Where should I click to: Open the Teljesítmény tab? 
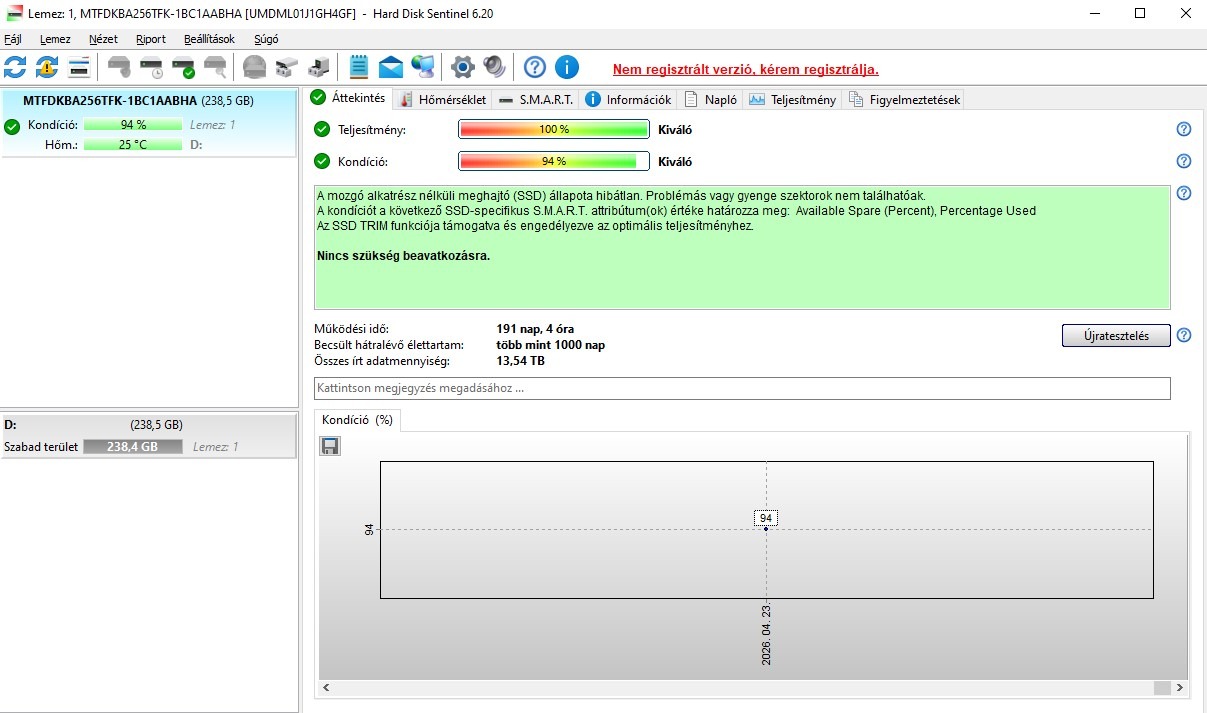792,100
